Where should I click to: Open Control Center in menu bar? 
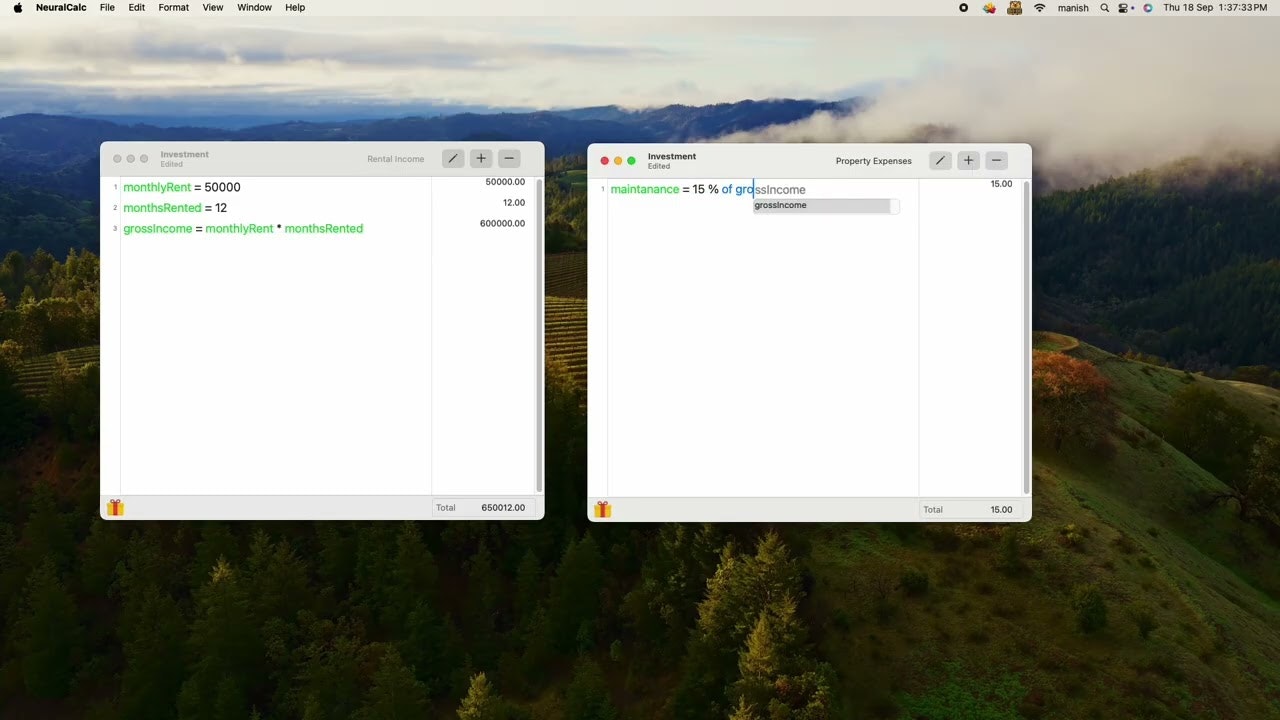point(1125,7)
